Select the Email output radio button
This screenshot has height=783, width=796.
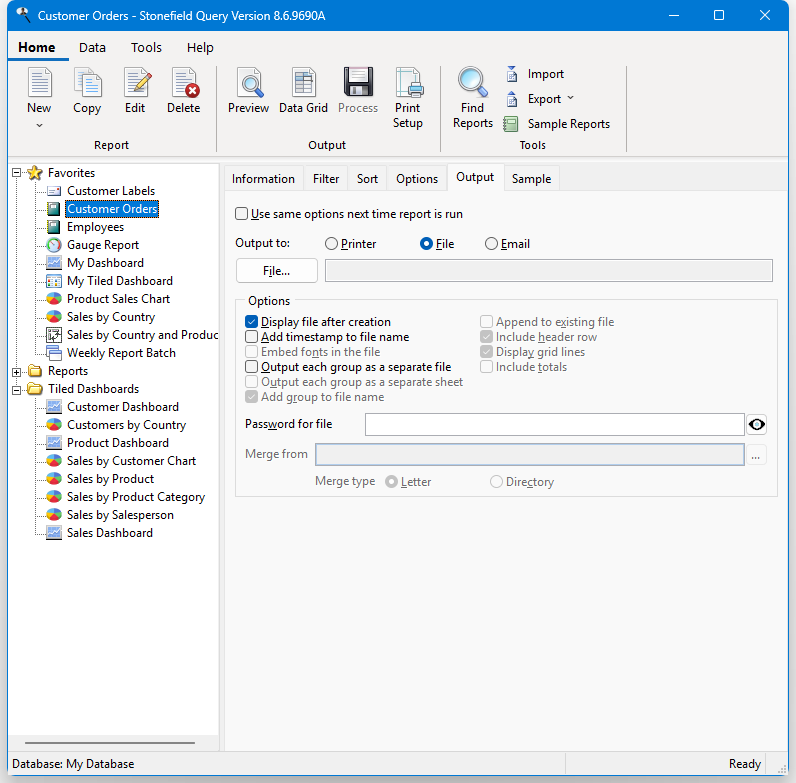click(x=491, y=244)
